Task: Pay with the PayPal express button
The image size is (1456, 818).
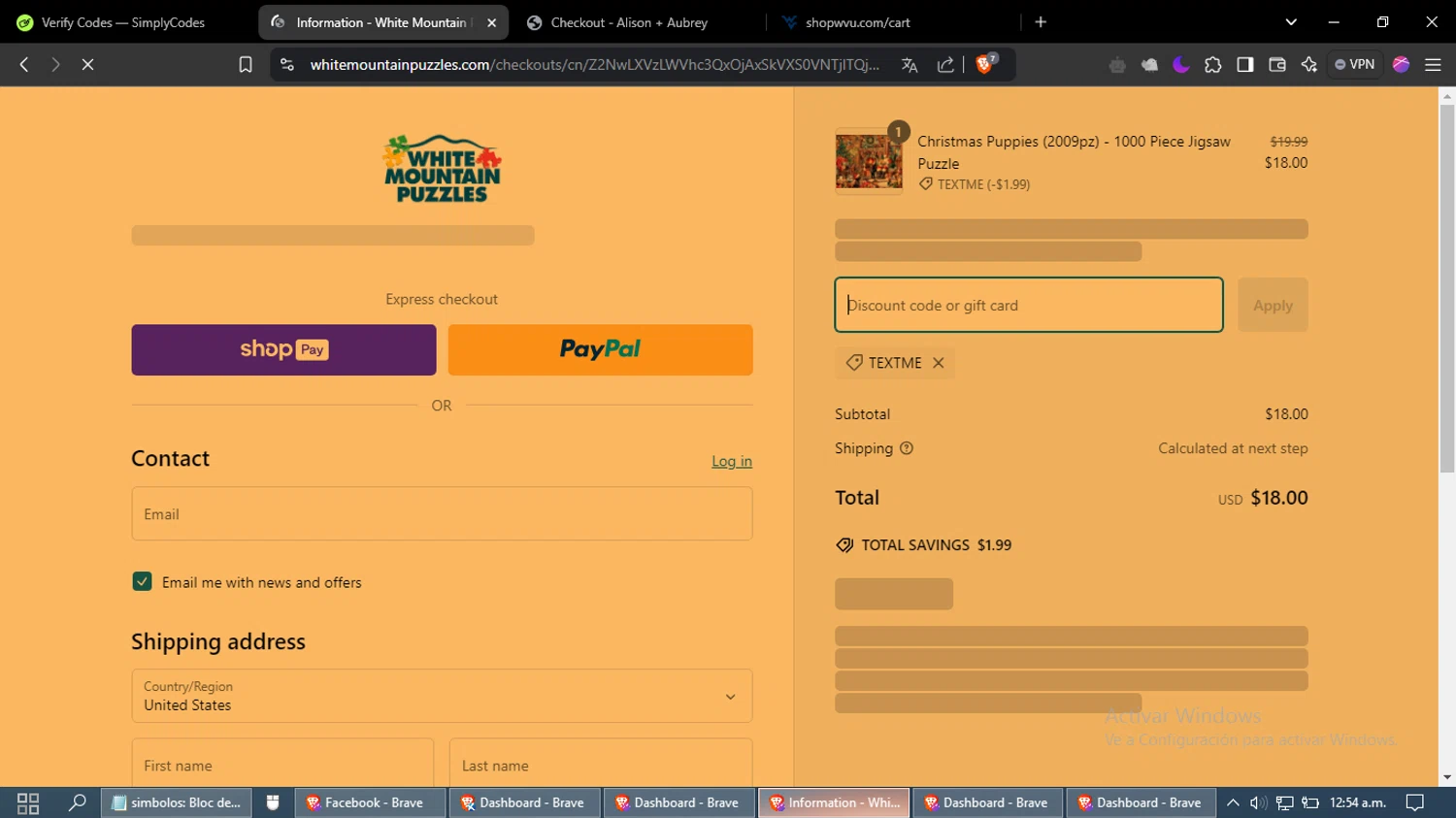Action: [600, 349]
